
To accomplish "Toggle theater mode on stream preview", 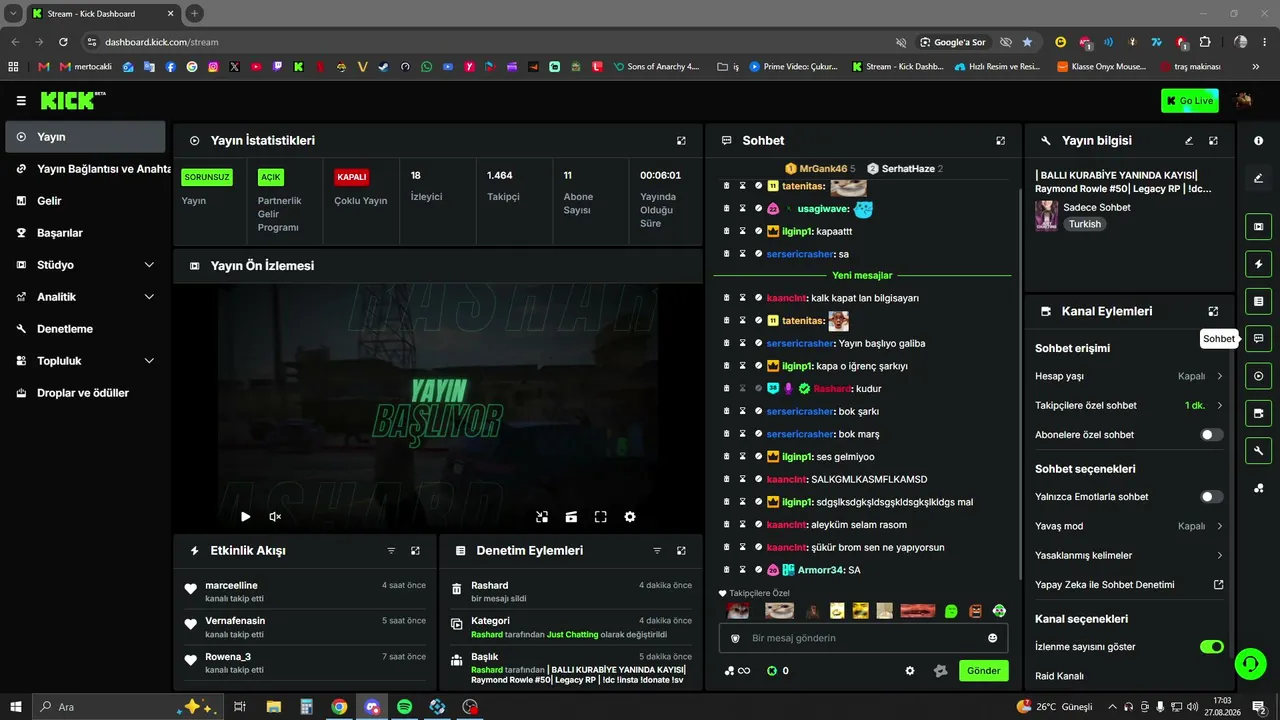I will coord(571,517).
